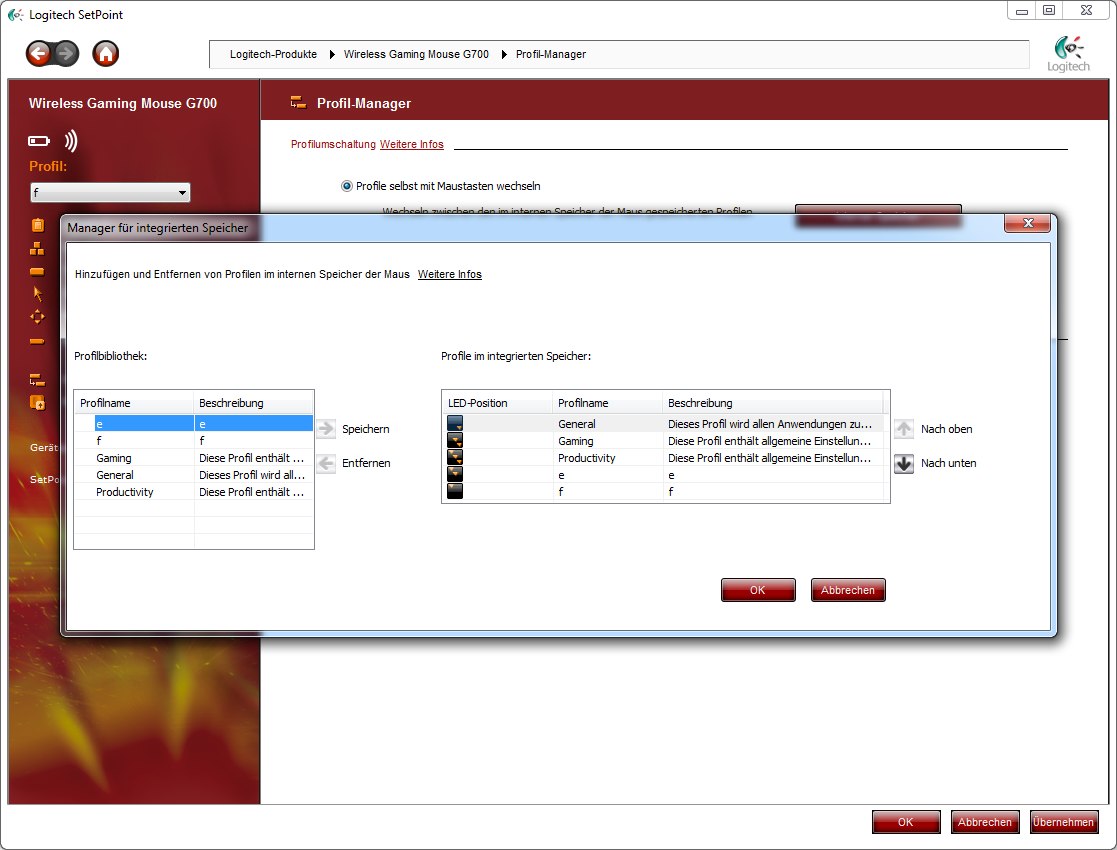Select 'Profile selbst mit Maustasten wechseln' radio button
The height and width of the screenshot is (850, 1117).
tap(347, 186)
